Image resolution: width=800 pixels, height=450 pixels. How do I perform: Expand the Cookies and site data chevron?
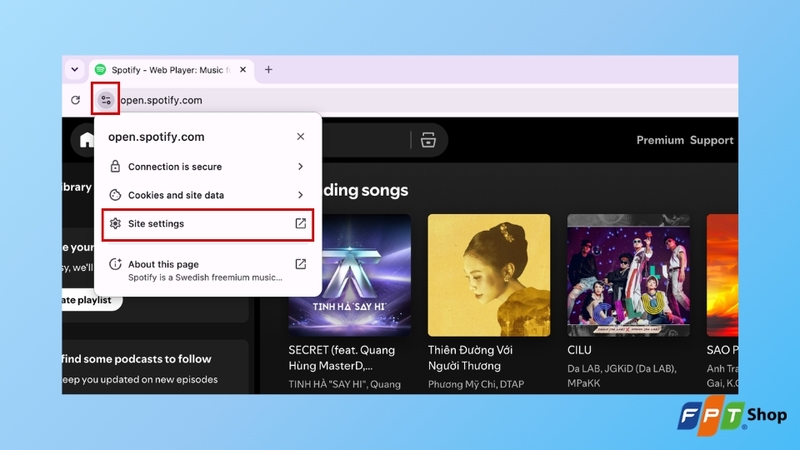coord(301,195)
